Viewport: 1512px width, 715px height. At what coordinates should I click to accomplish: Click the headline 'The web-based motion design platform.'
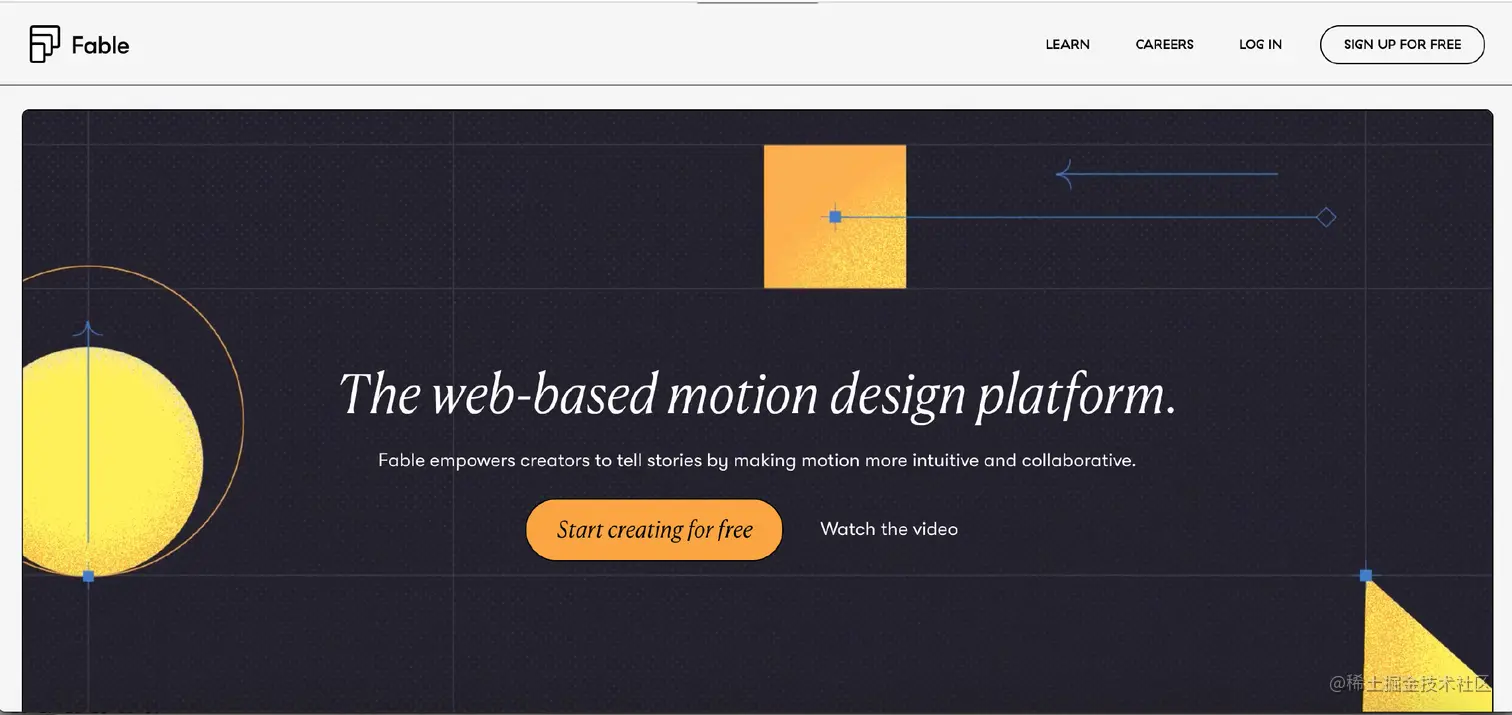(x=757, y=394)
